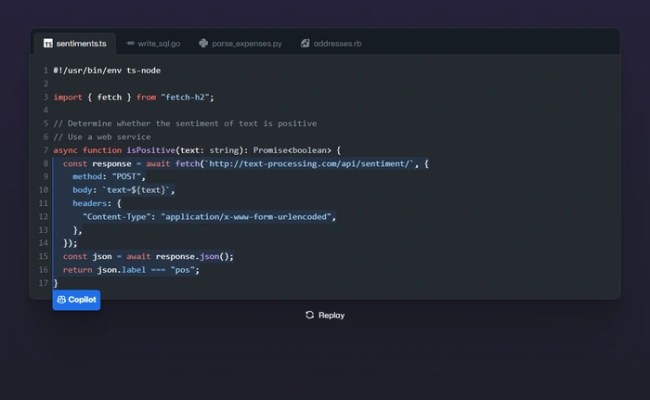650x400 pixels.
Task: Open the parse_expenses.py tab
Action: coord(240,44)
